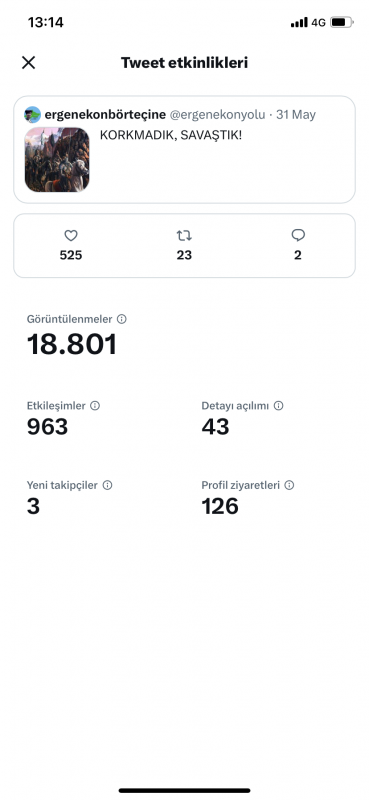Open the @ergenekonyolu handle

pyautogui.click(x=217, y=115)
